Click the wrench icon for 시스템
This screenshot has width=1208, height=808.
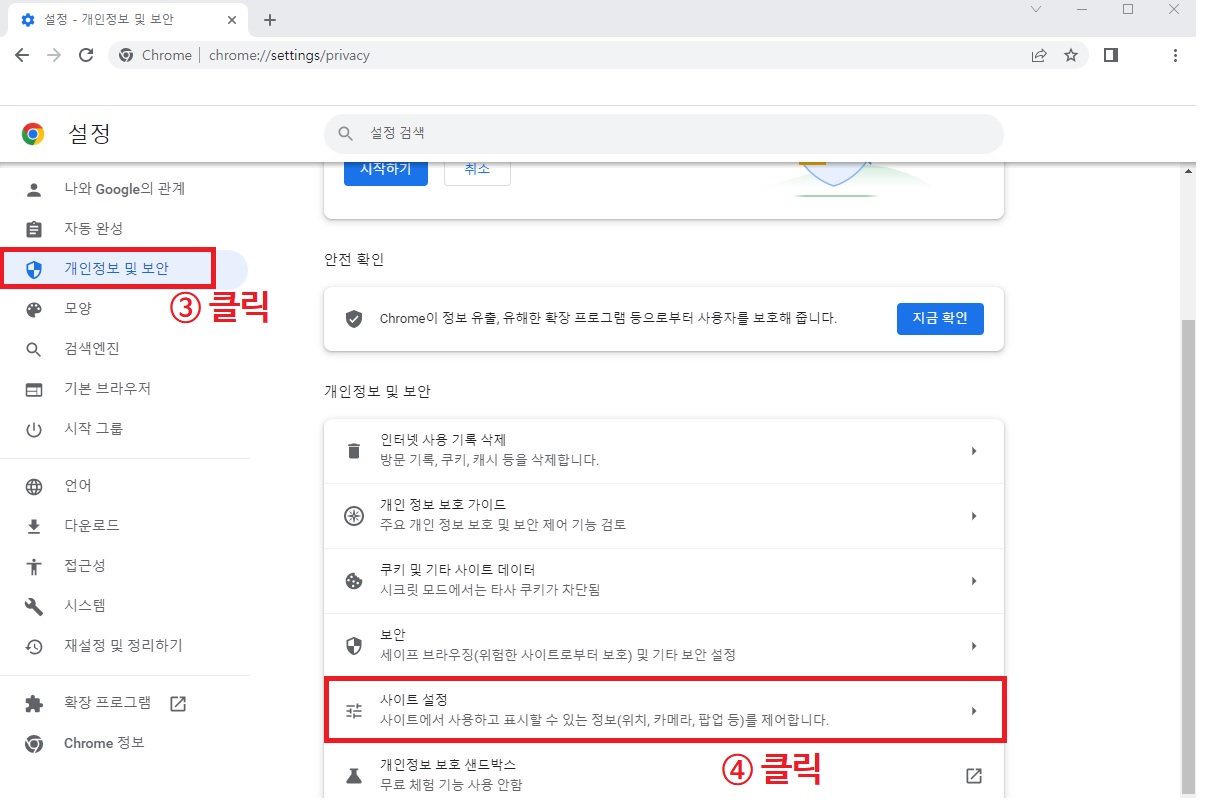pyautogui.click(x=34, y=606)
